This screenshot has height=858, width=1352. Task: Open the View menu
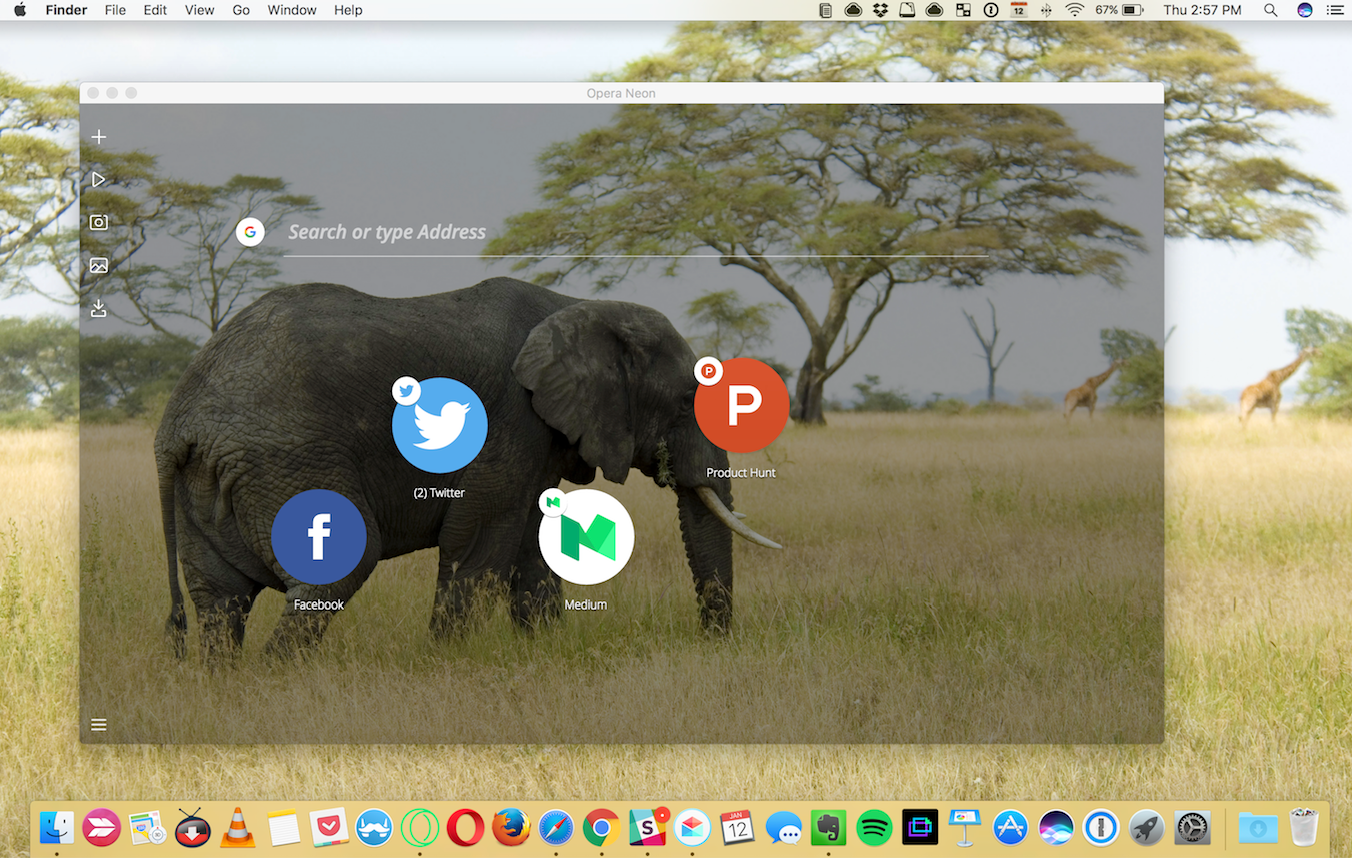click(x=200, y=10)
